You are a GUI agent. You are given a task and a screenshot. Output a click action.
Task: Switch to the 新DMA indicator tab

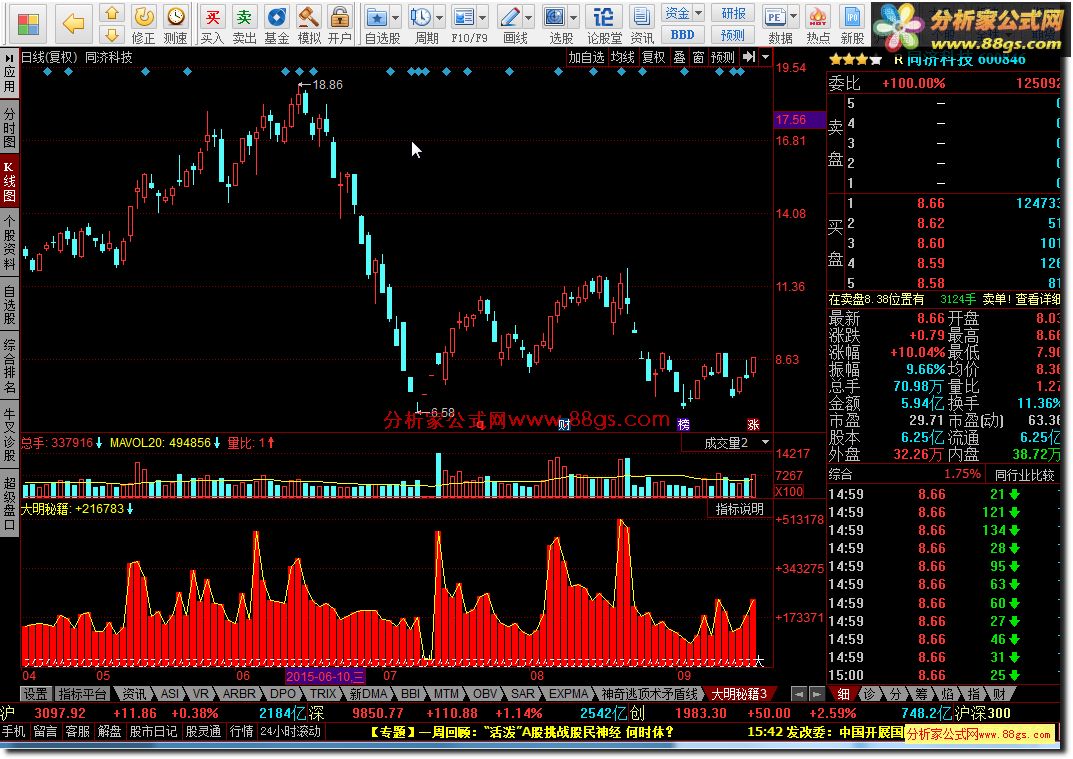367,694
